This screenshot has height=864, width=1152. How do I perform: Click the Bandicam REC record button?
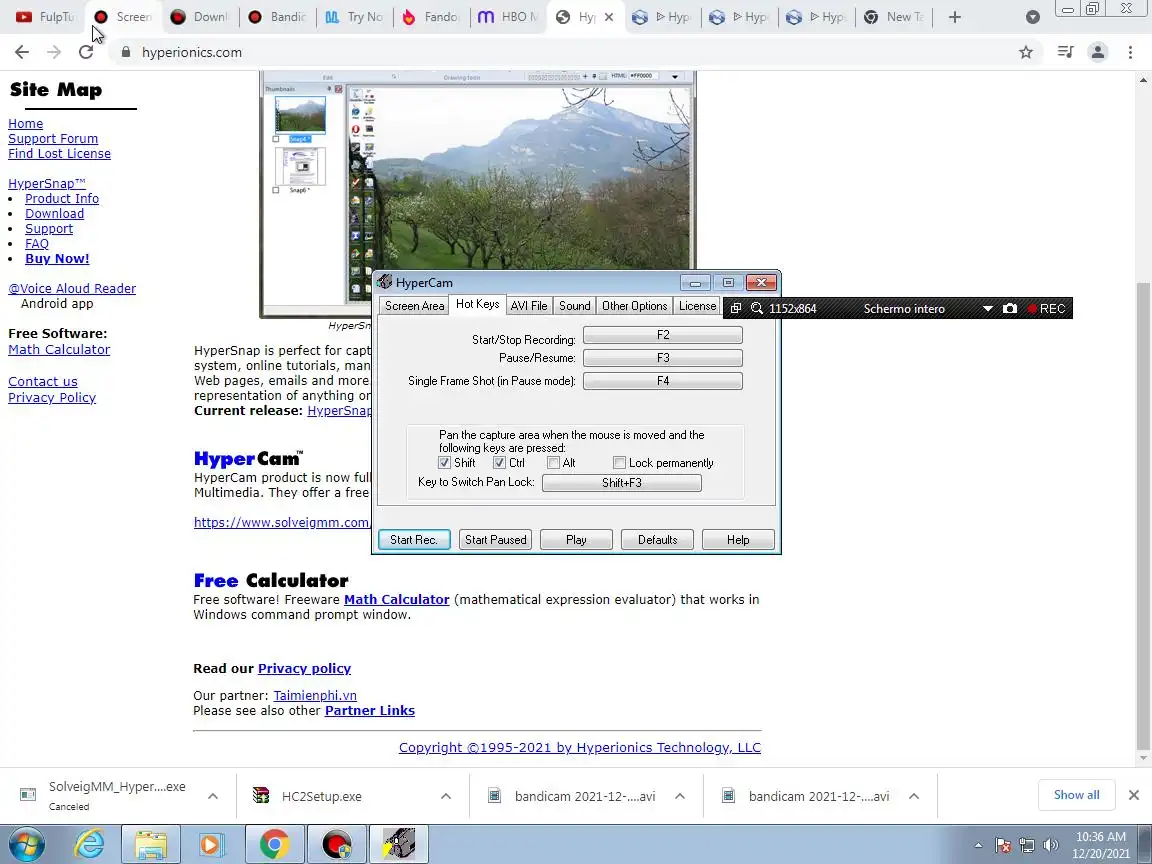click(1047, 309)
